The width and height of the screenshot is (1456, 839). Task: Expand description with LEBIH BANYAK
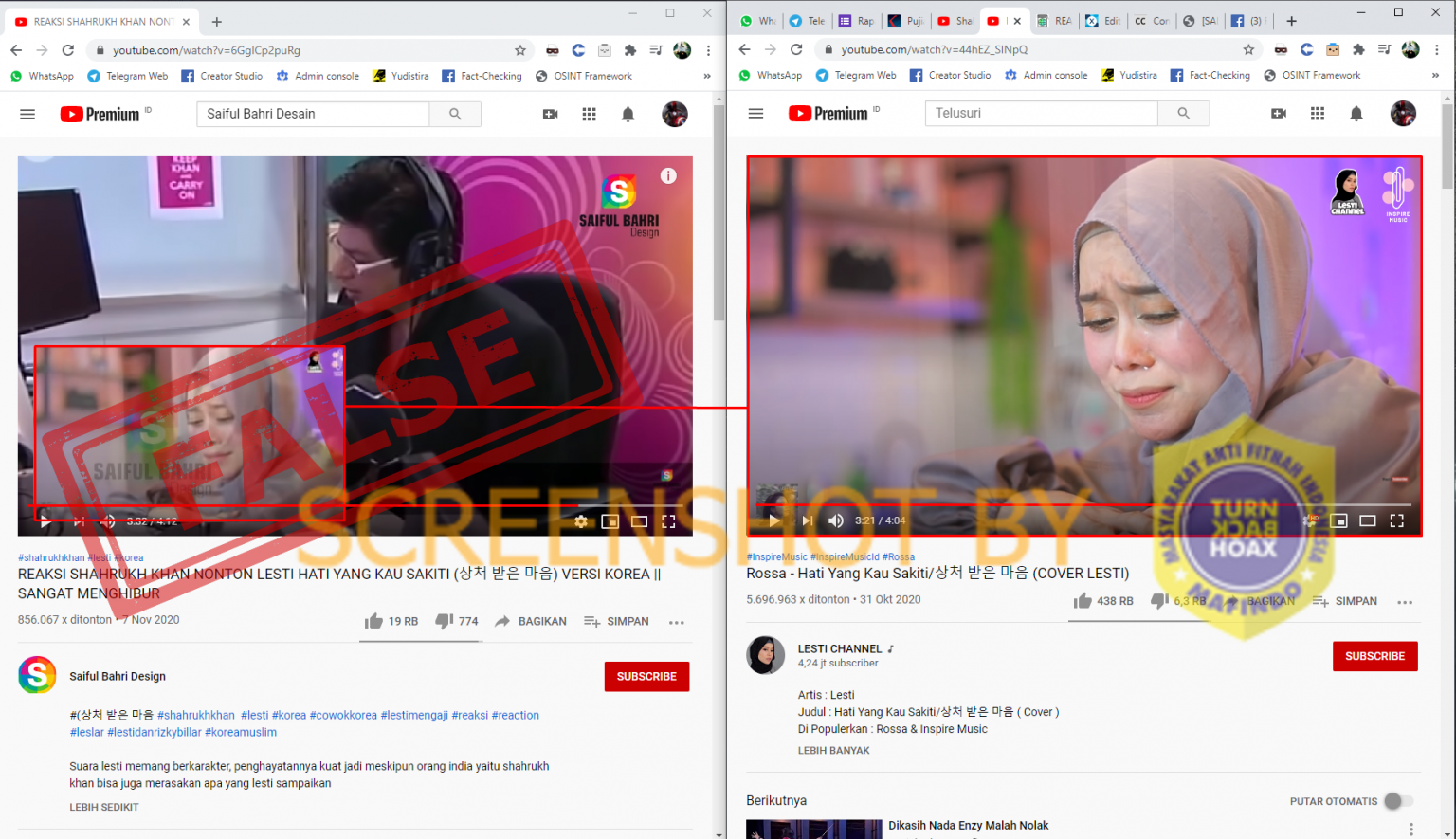[833, 750]
